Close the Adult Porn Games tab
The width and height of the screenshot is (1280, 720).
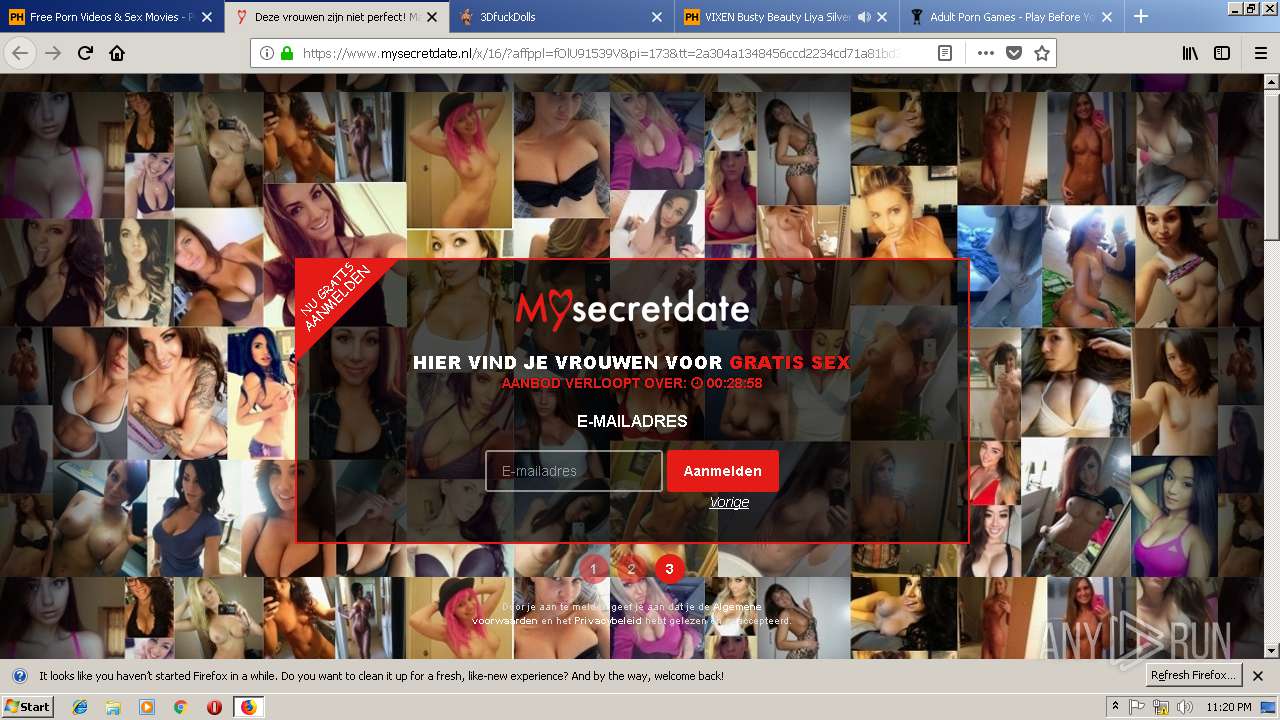click(1107, 17)
